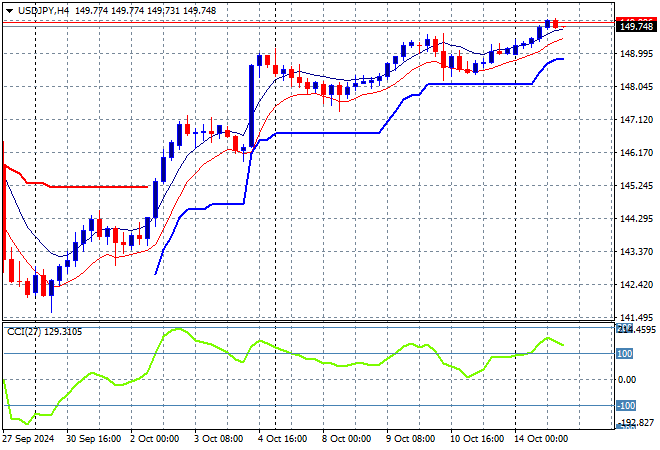This screenshot has height=450, width=660.
Task: Click the 144.295 price axis label
Action: 636,218
